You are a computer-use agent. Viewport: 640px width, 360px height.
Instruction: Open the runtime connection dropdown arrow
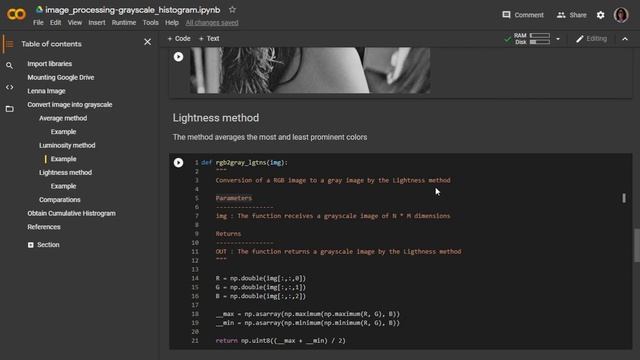[558, 39]
